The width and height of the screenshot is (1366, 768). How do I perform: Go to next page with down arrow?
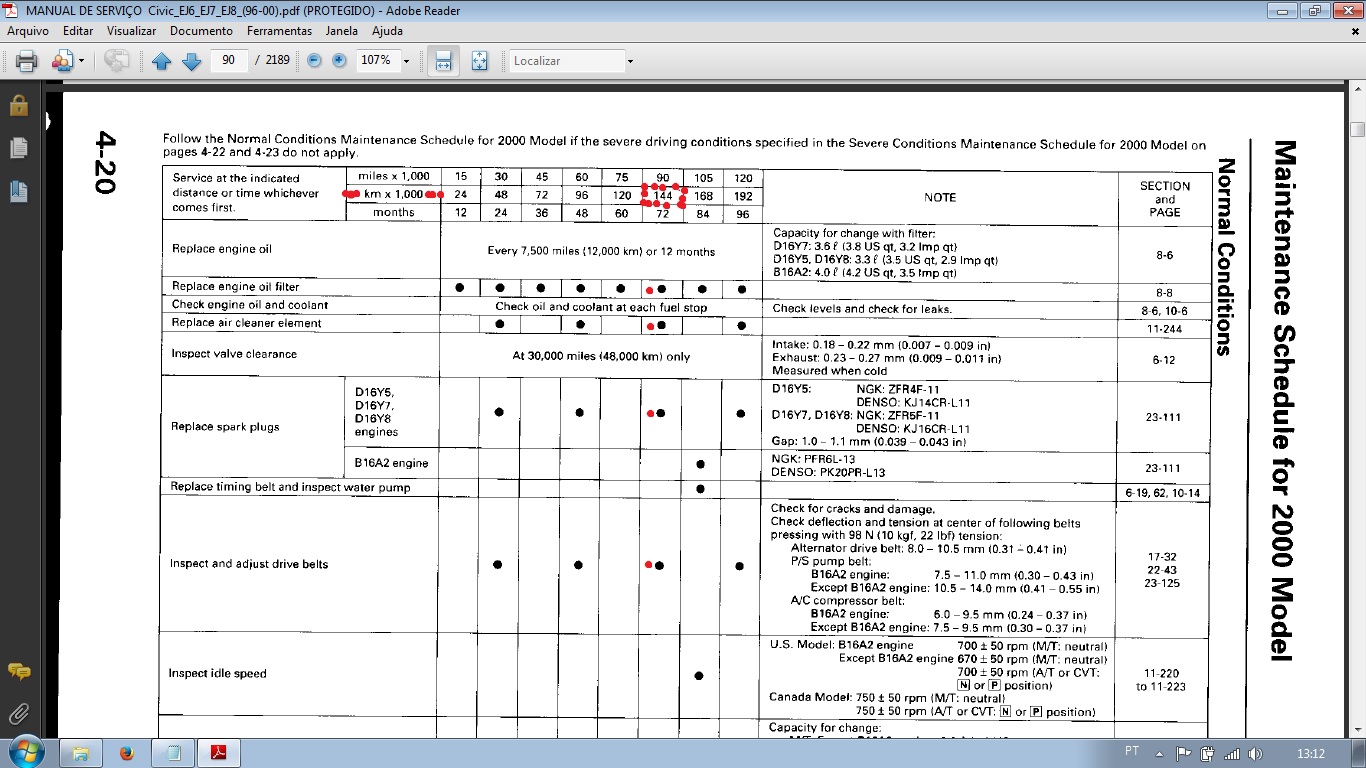click(192, 61)
